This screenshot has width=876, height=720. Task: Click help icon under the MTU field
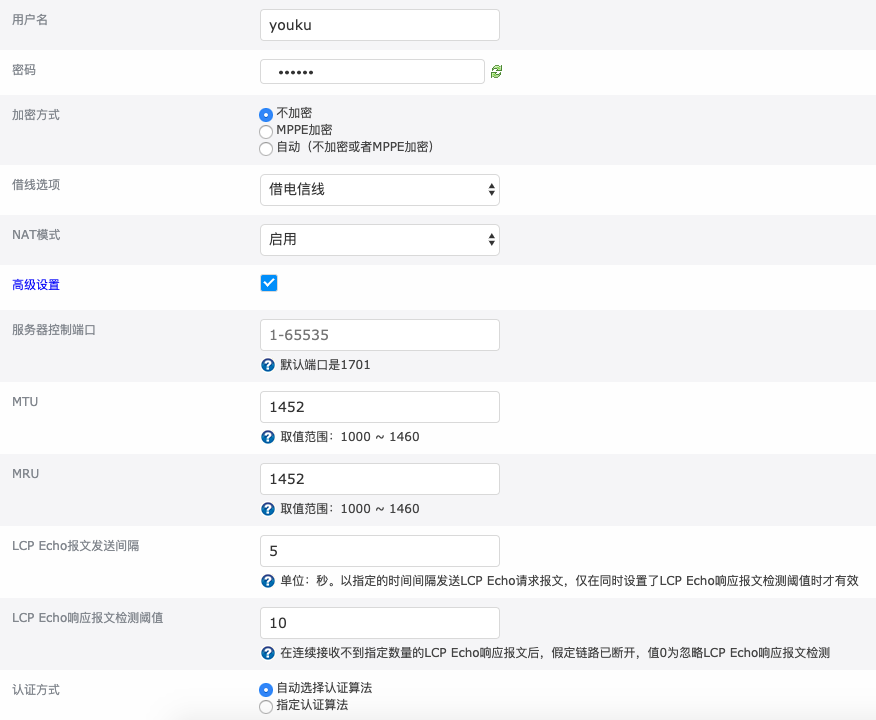click(267, 437)
